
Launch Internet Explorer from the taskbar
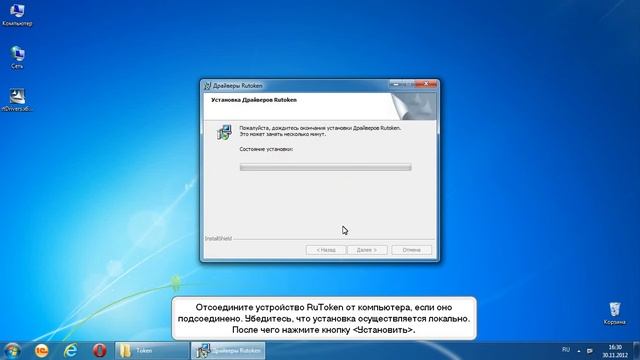tap(71, 351)
